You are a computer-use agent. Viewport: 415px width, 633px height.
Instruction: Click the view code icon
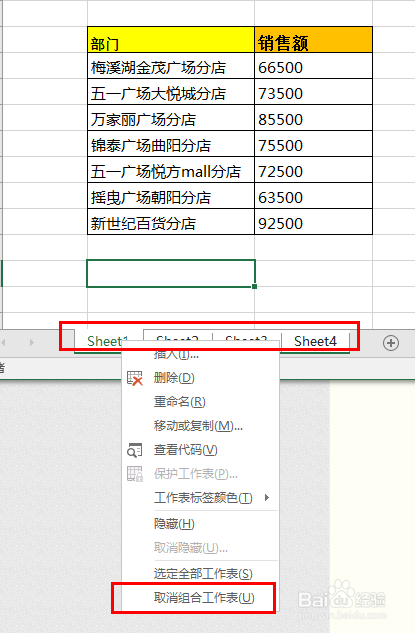(135, 450)
